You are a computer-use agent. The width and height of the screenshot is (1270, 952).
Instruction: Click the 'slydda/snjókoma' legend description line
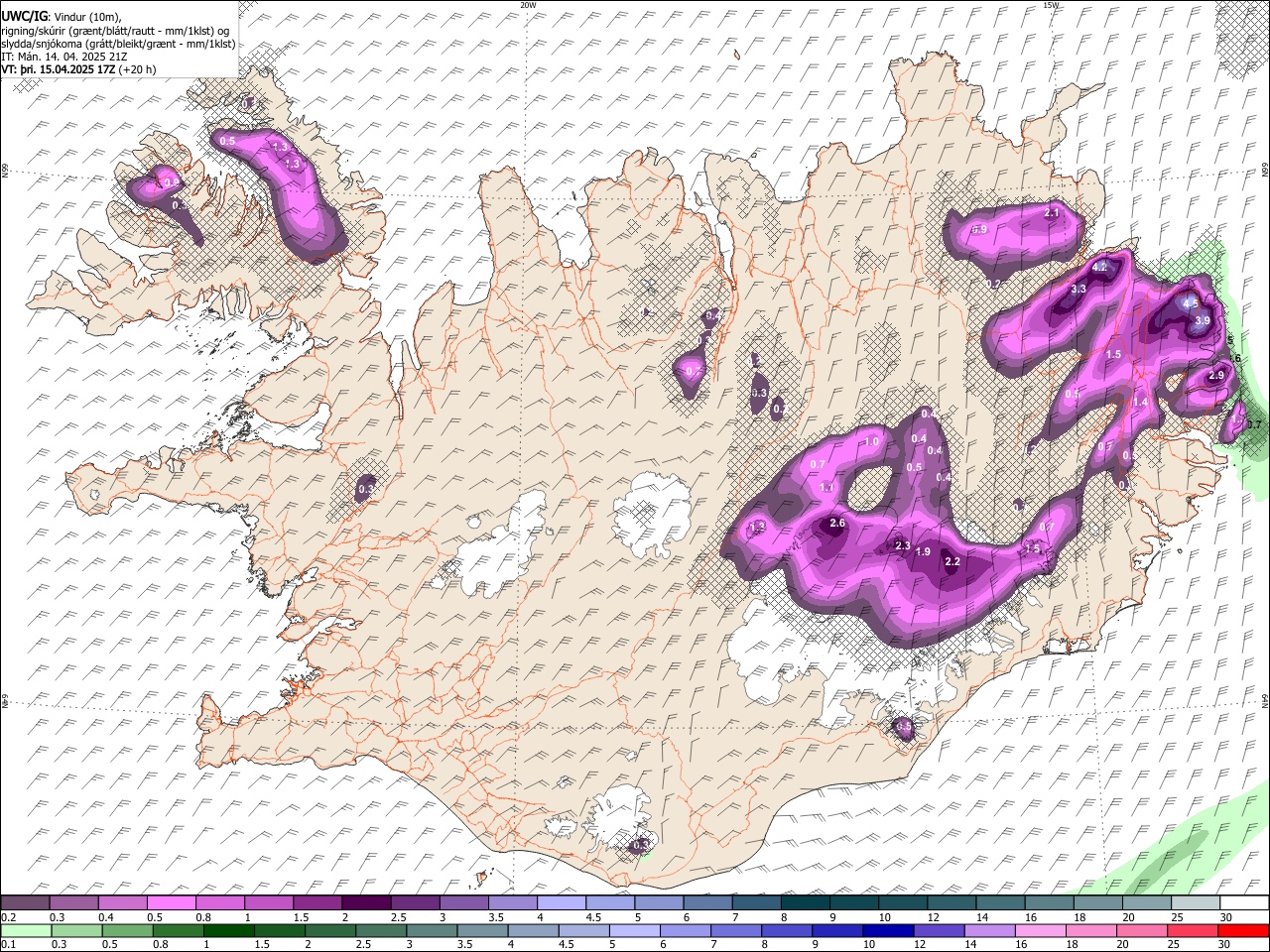(x=119, y=44)
